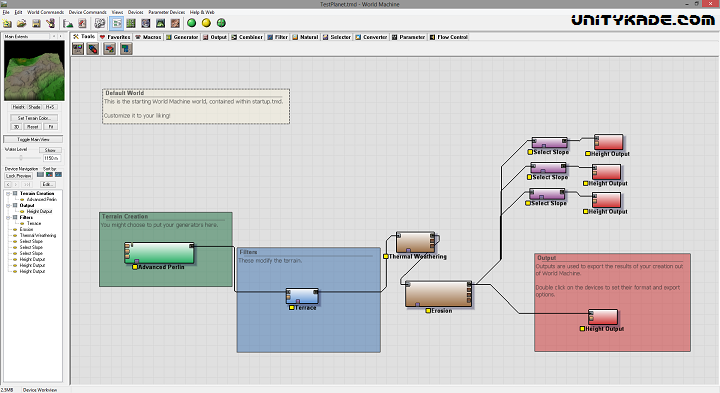Click the terrain extents toolbar icon
This screenshot has width=720, height=393.
[68, 23]
